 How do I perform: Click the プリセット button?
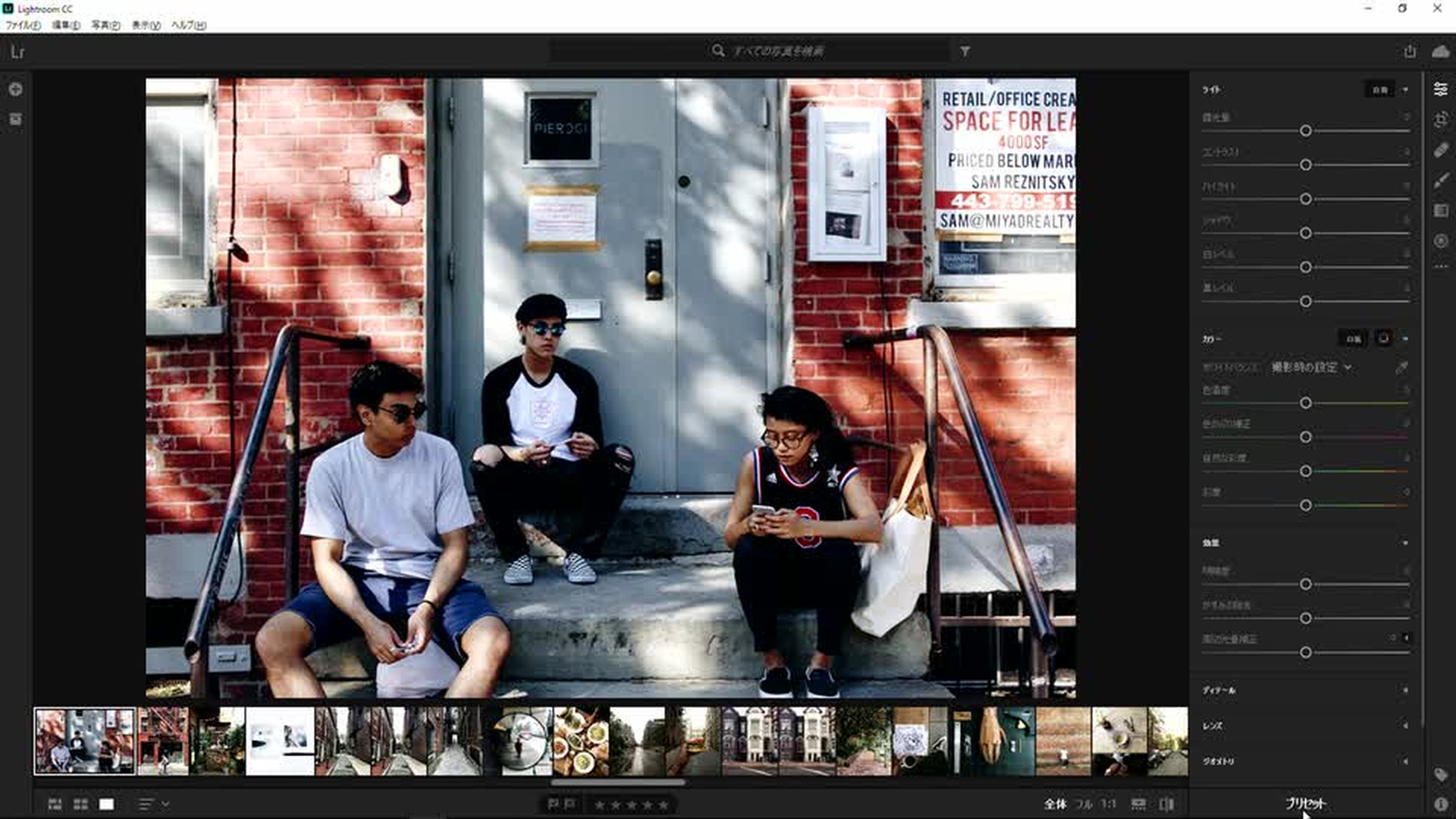(x=1305, y=803)
